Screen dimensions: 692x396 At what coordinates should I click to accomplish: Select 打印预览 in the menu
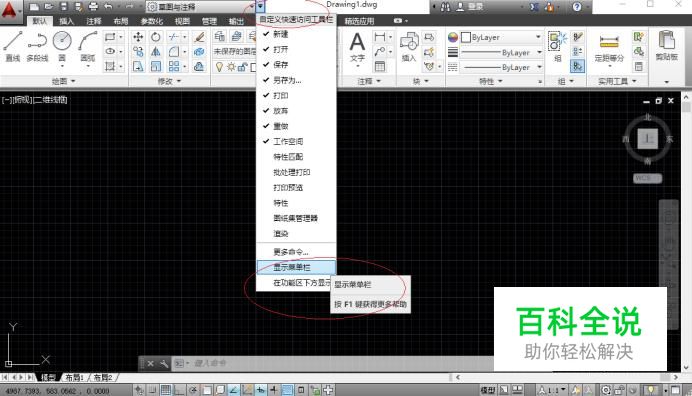(296, 188)
